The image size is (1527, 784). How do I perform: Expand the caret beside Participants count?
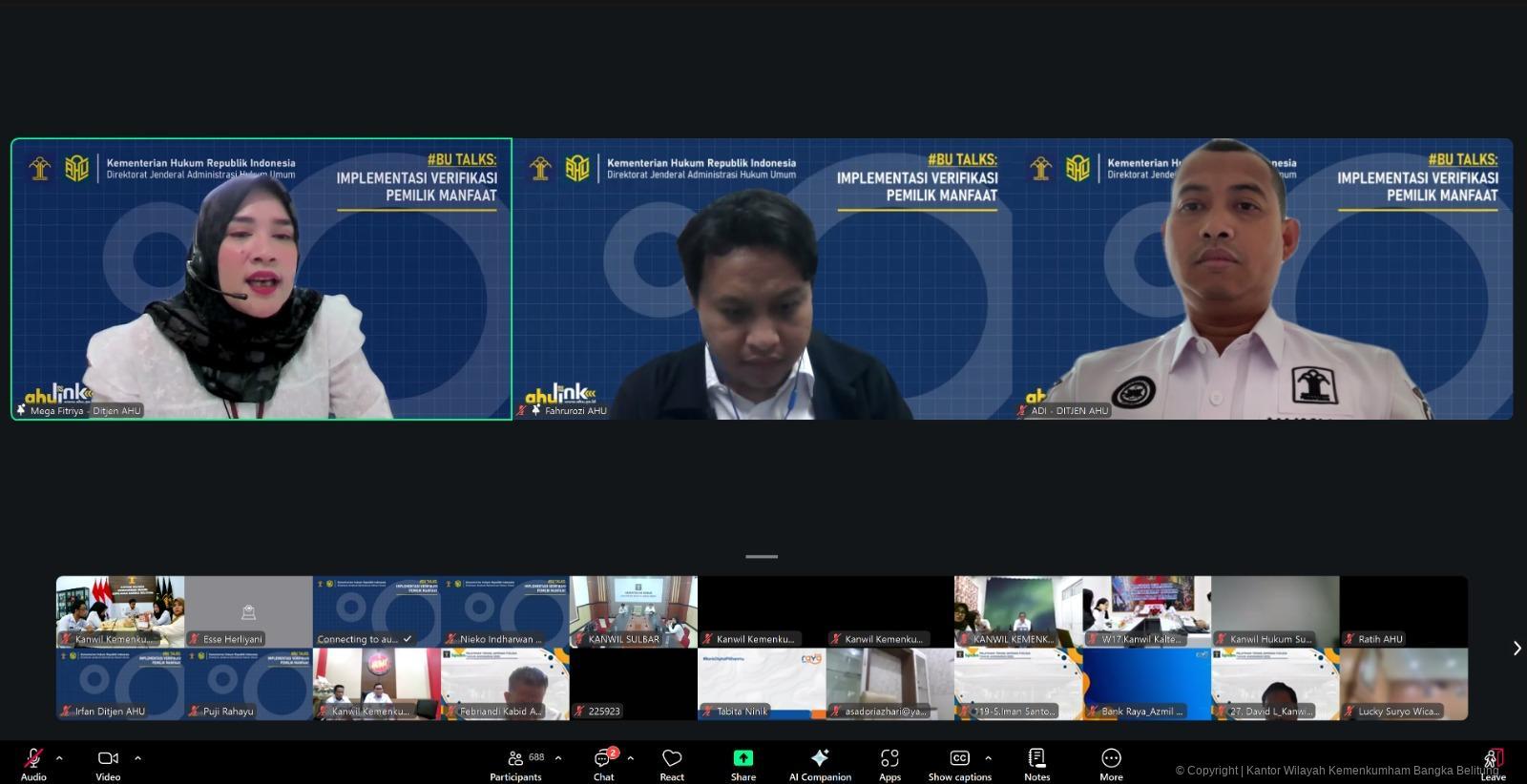click(x=558, y=758)
